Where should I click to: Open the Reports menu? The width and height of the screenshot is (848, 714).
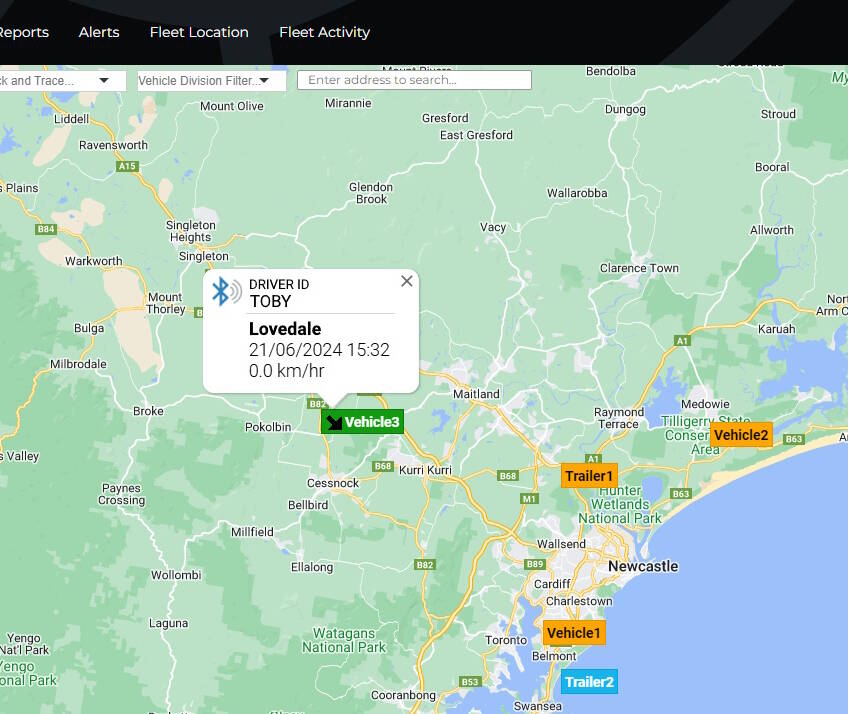coord(24,32)
